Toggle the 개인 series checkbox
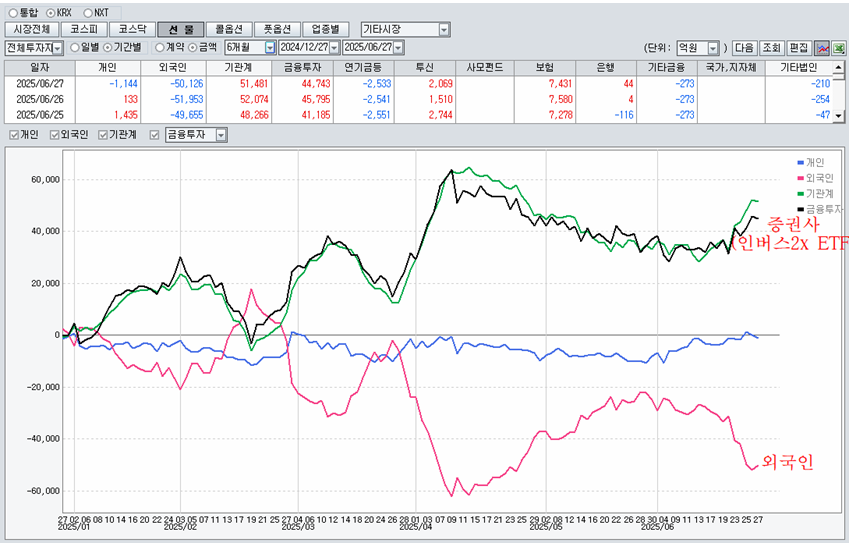Screen dimensions: 851x544 pos(13,135)
